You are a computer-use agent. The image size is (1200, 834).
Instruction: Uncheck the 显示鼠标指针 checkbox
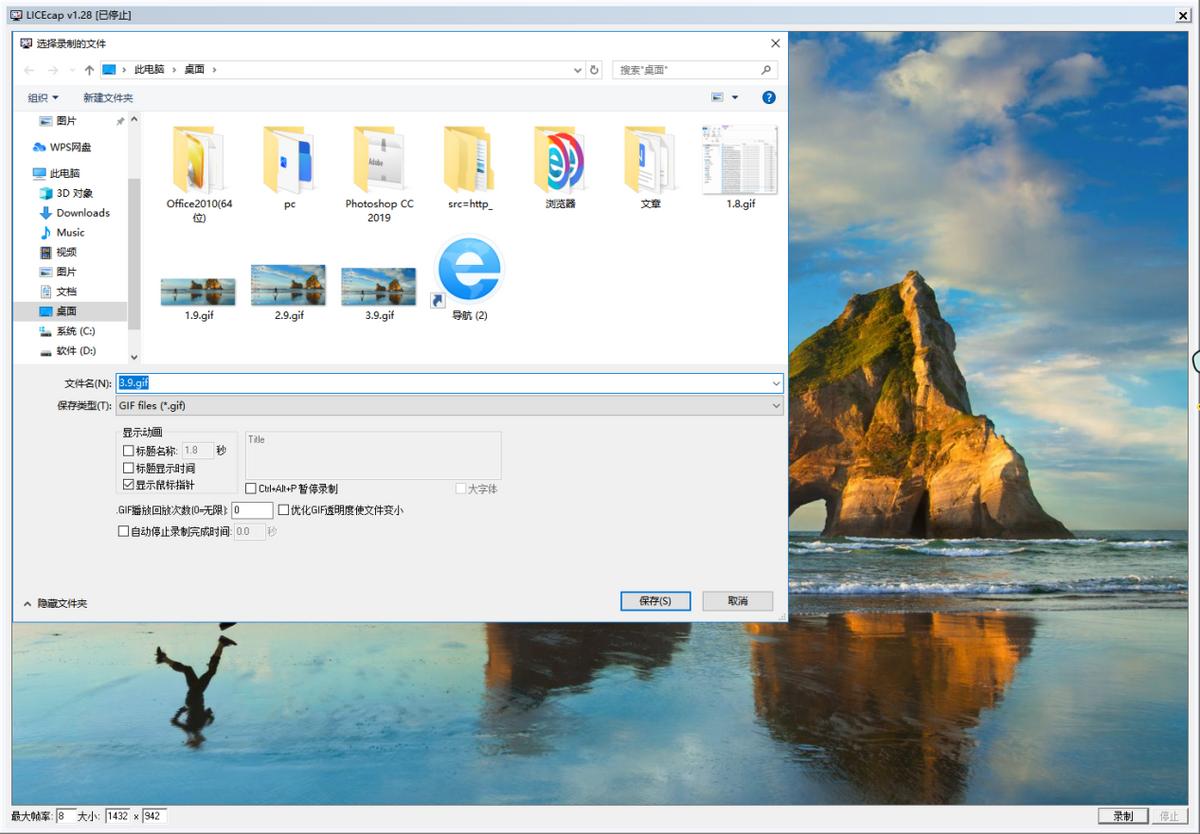(x=128, y=484)
